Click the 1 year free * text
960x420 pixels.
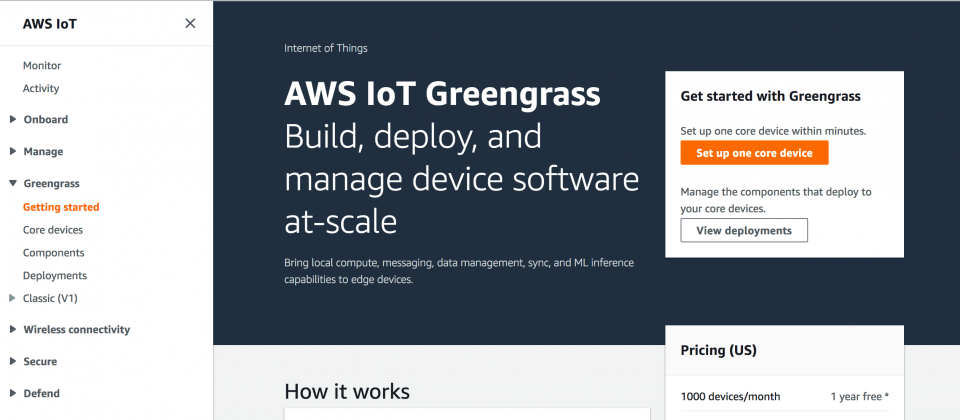click(860, 396)
